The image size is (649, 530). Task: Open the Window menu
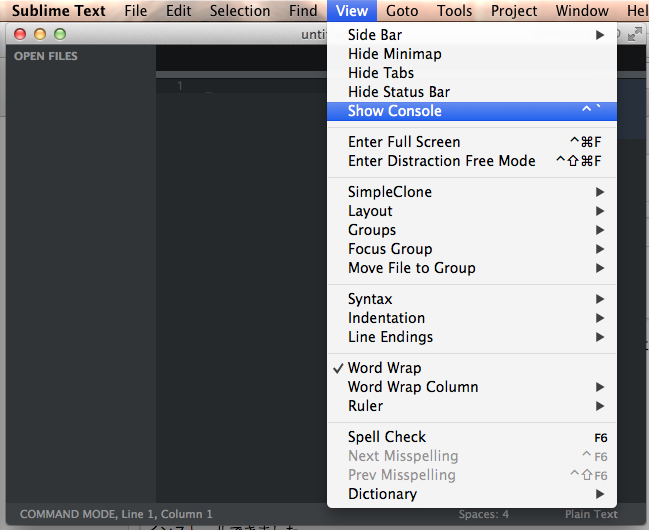(582, 11)
